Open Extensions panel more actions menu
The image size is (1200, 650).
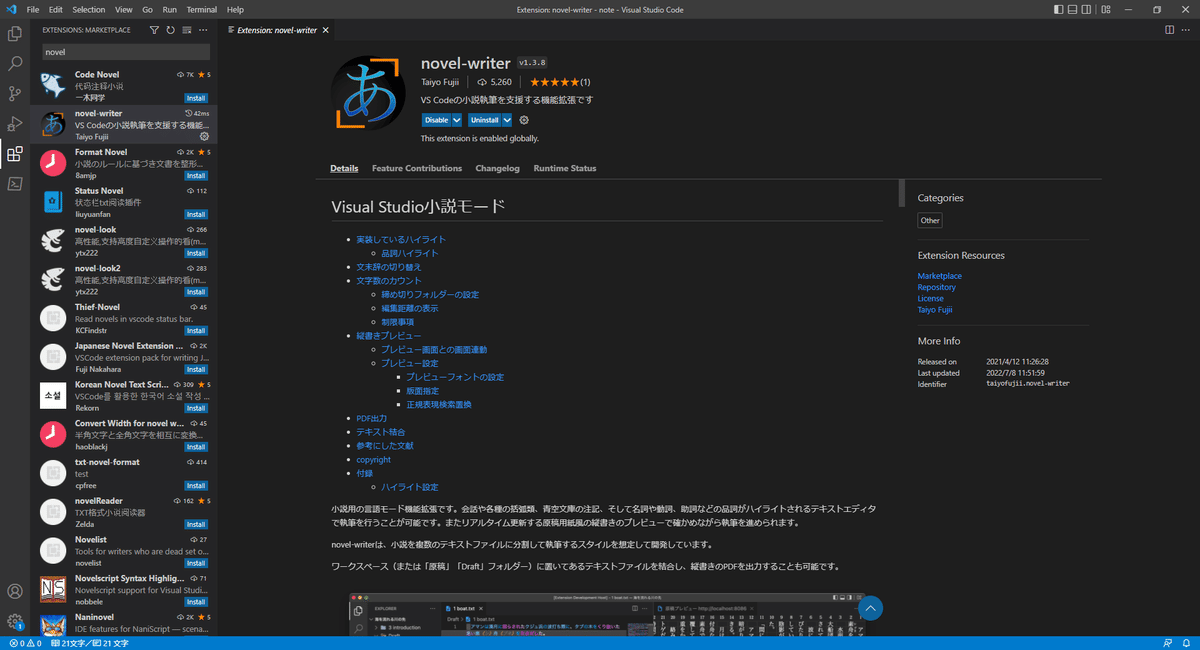click(x=203, y=30)
